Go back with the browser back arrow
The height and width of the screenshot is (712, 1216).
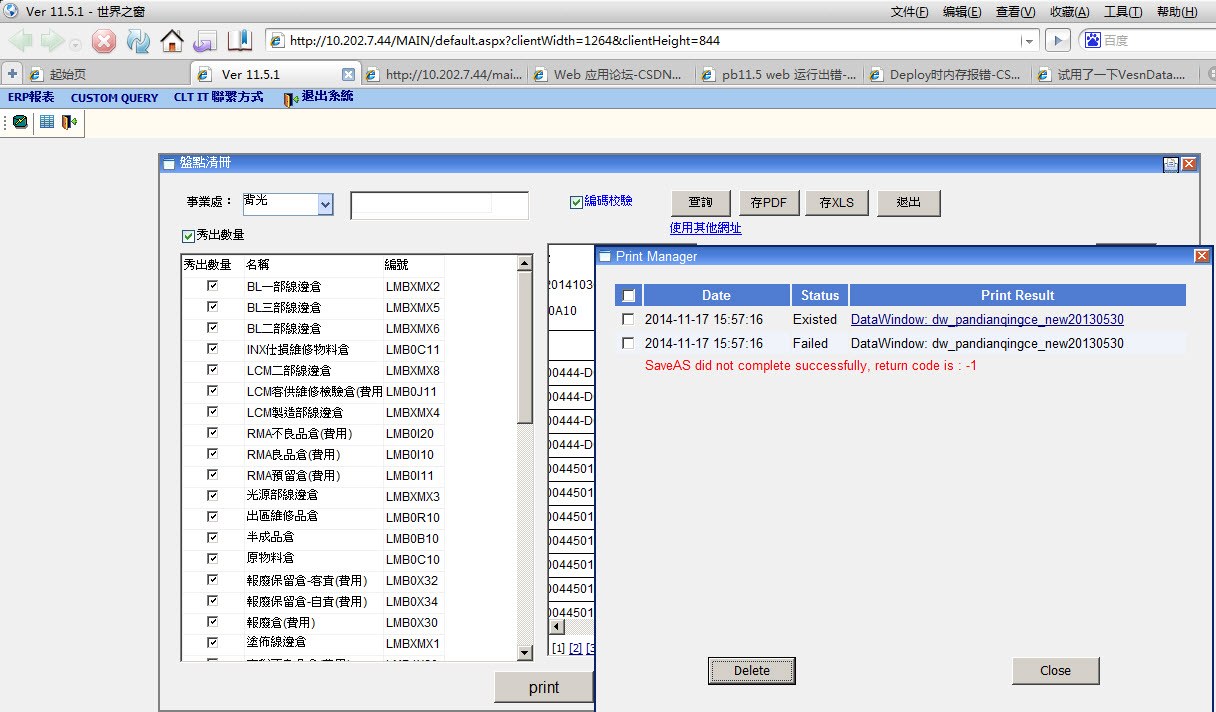coord(21,41)
